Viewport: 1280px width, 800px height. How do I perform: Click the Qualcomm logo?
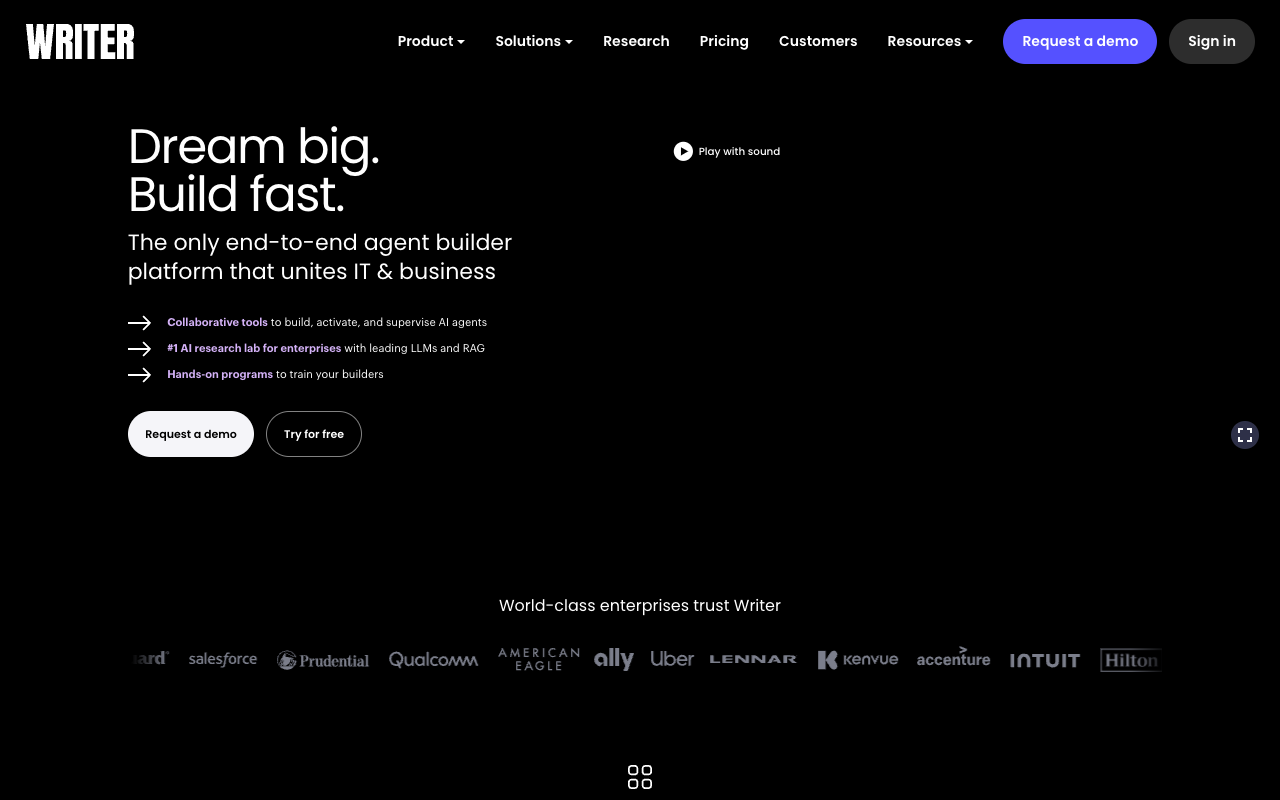433,660
